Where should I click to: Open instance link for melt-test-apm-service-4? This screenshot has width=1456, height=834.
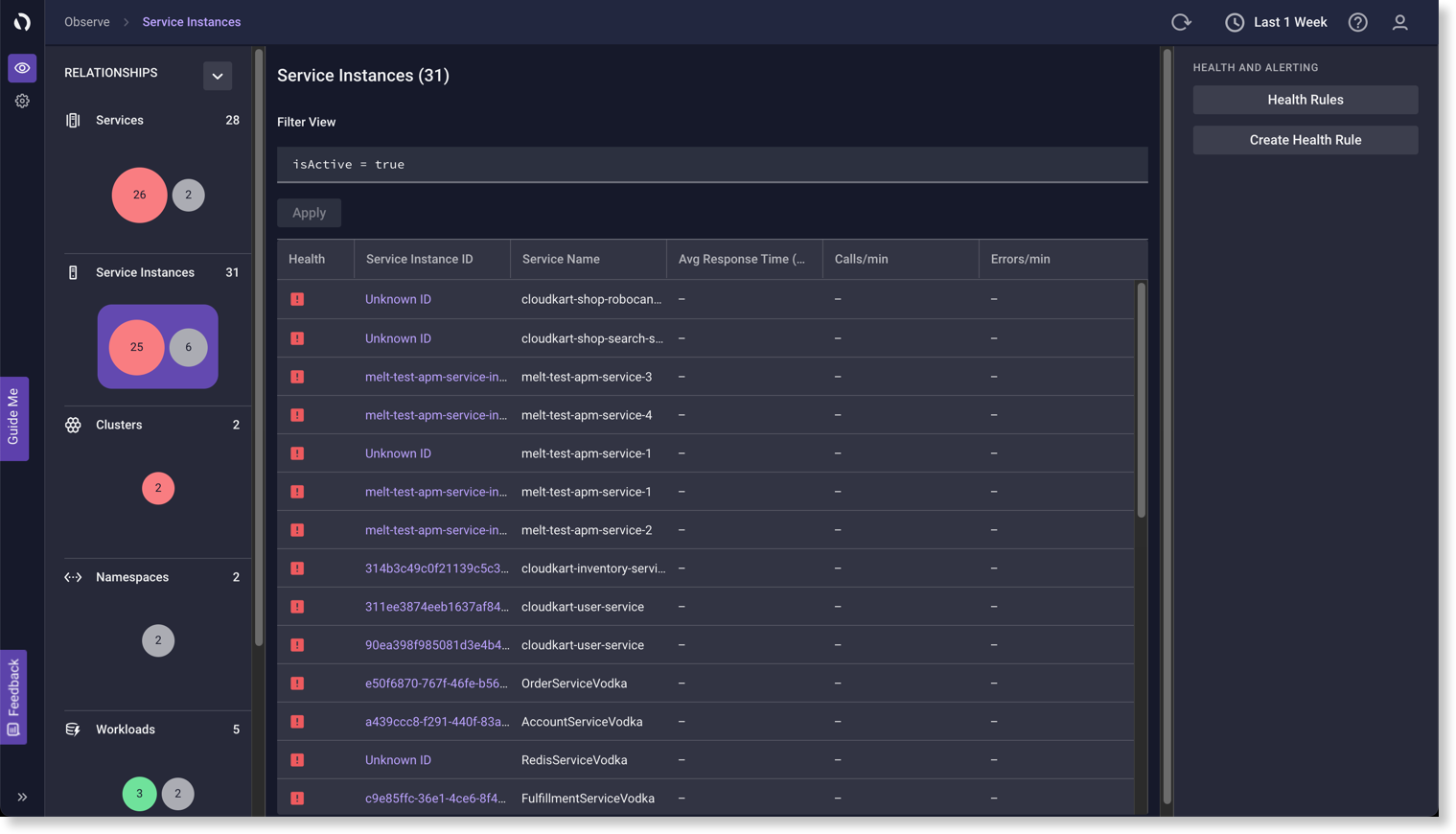click(x=436, y=415)
